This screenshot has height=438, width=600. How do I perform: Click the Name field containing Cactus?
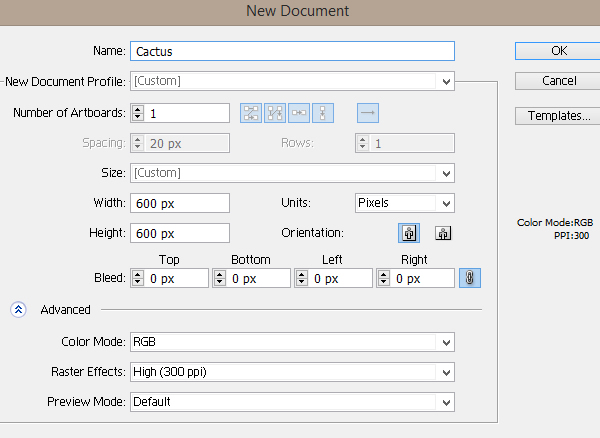pyautogui.click(x=292, y=50)
